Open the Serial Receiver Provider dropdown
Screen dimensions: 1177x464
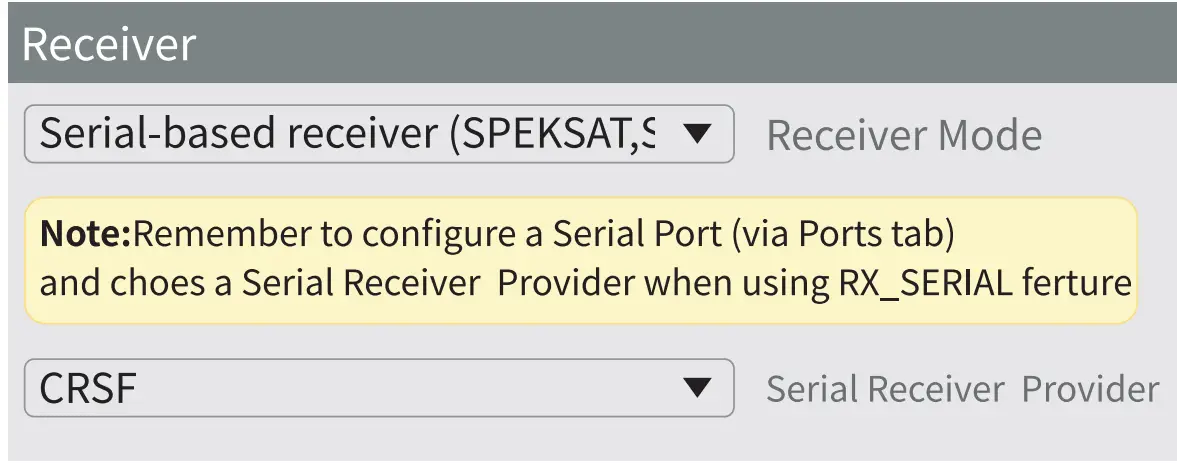378,388
